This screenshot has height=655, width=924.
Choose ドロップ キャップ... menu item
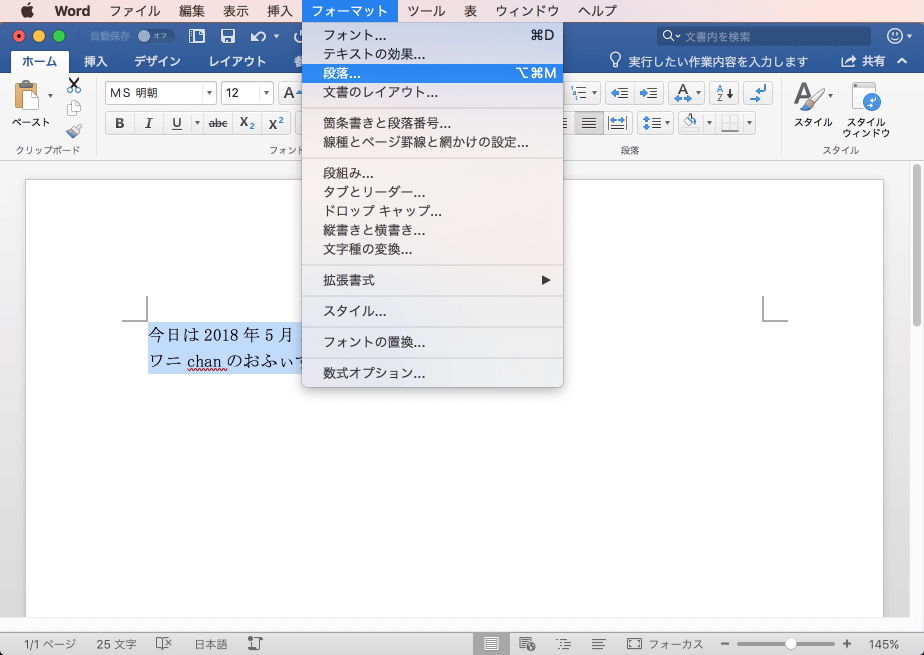pyautogui.click(x=433, y=211)
